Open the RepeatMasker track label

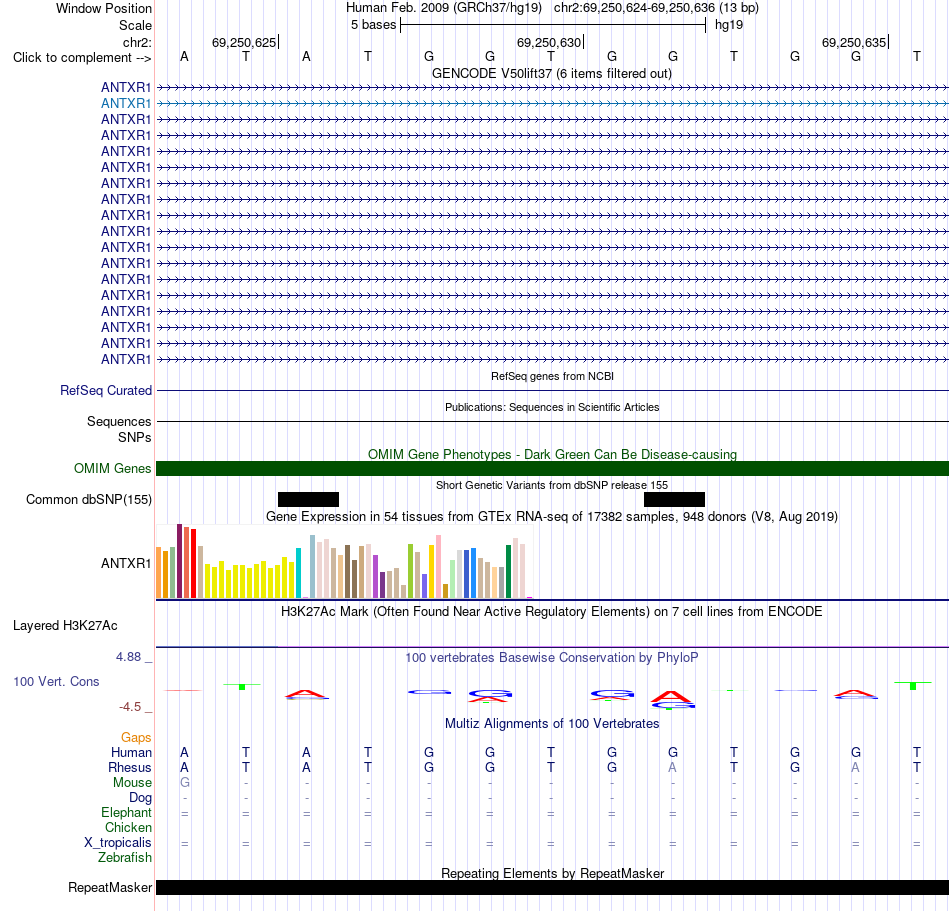click(x=110, y=887)
